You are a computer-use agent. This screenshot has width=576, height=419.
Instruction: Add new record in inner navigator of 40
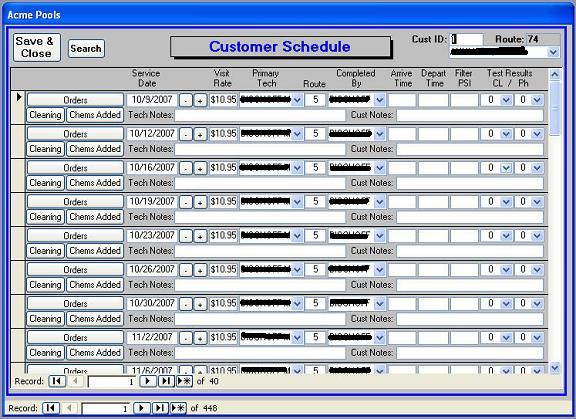[x=184, y=381]
